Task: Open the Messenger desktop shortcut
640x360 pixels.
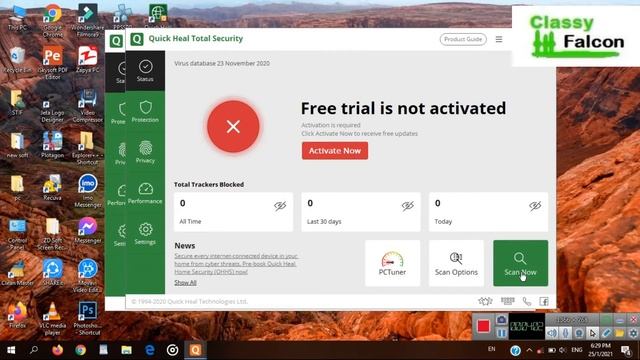Action: click(88, 230)
